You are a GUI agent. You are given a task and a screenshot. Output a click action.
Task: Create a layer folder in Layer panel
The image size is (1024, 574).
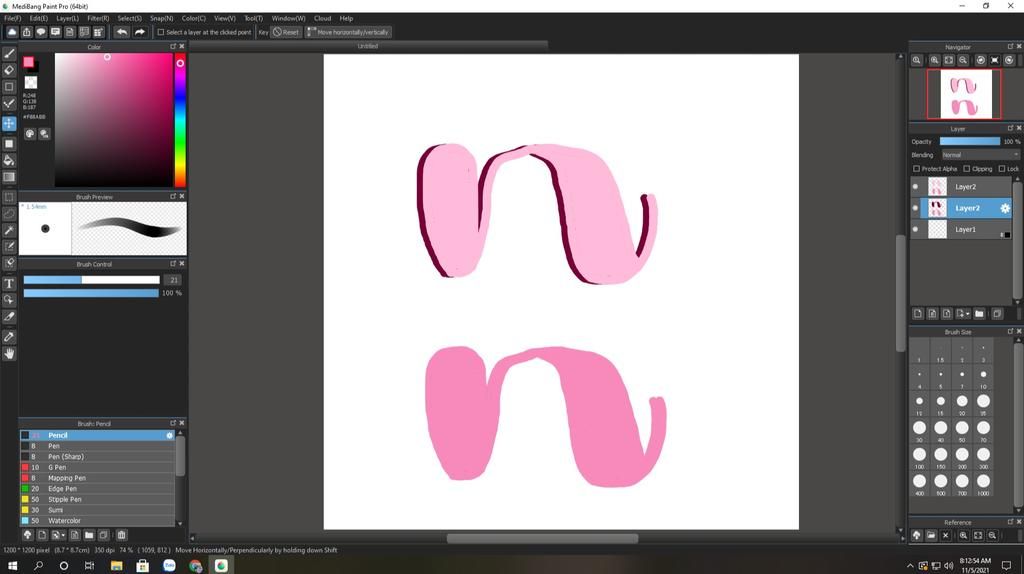pos(979,314)
